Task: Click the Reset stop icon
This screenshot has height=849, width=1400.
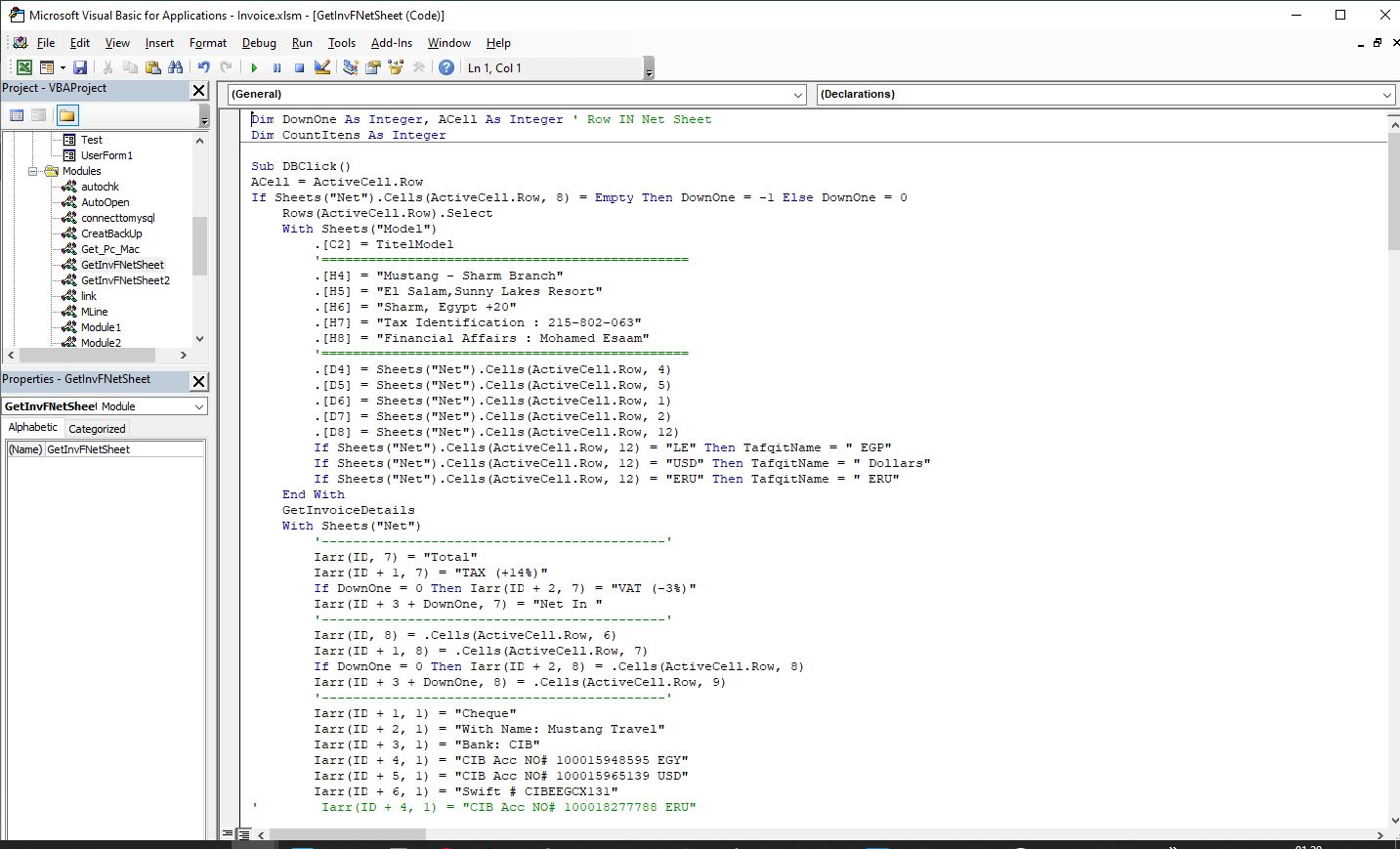Action: pos(299,67)
